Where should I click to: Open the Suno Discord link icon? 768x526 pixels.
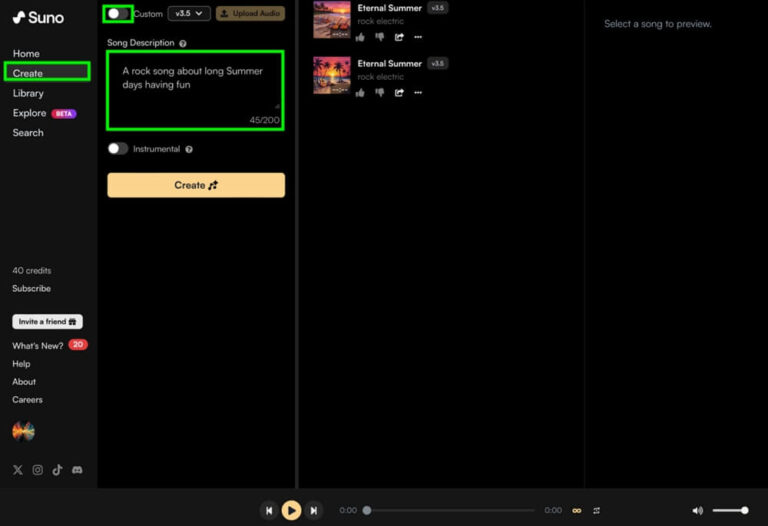click(x=77, y=469)
